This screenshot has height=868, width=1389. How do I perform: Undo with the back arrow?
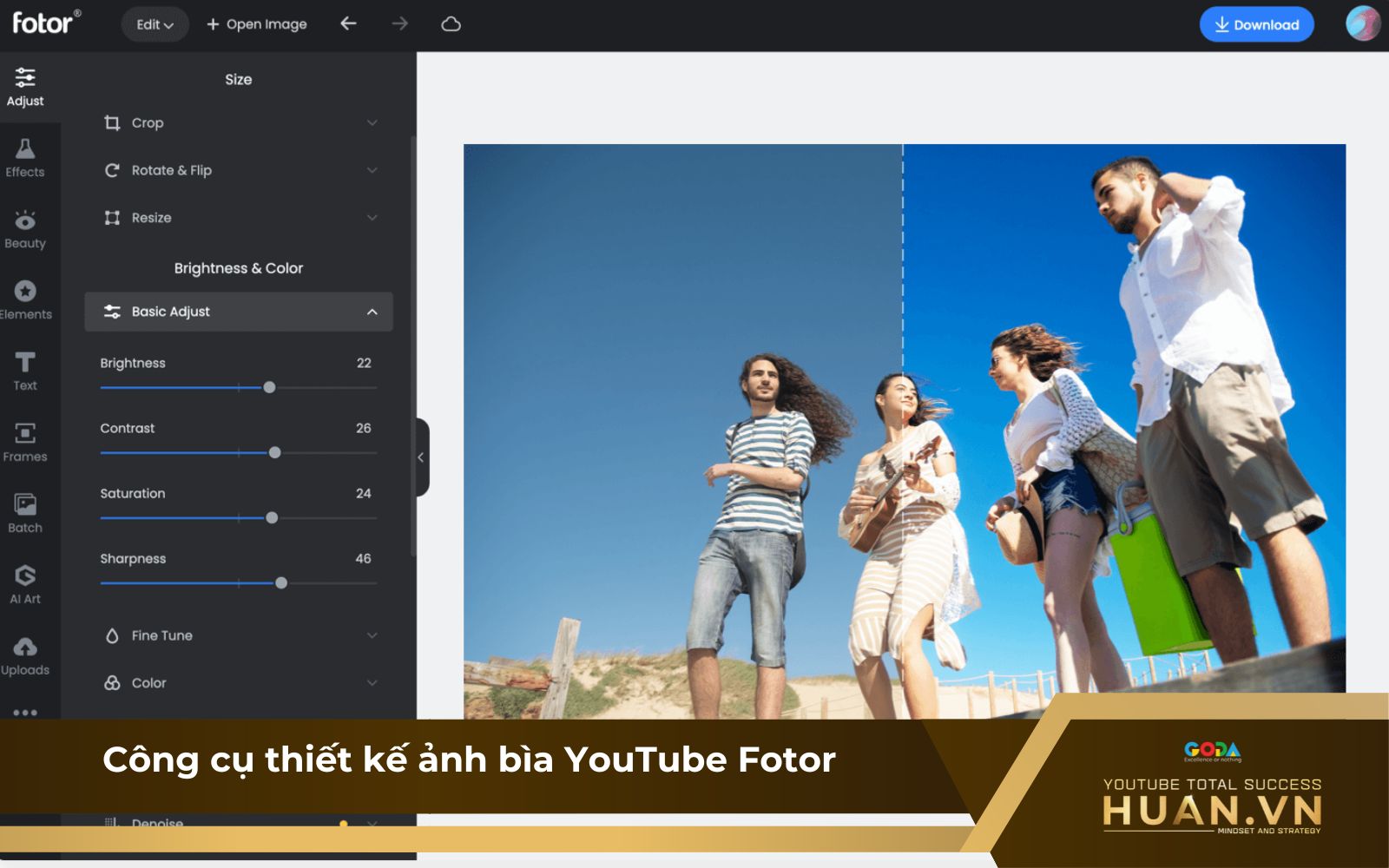pyautogui.click(x=348, y=23)
